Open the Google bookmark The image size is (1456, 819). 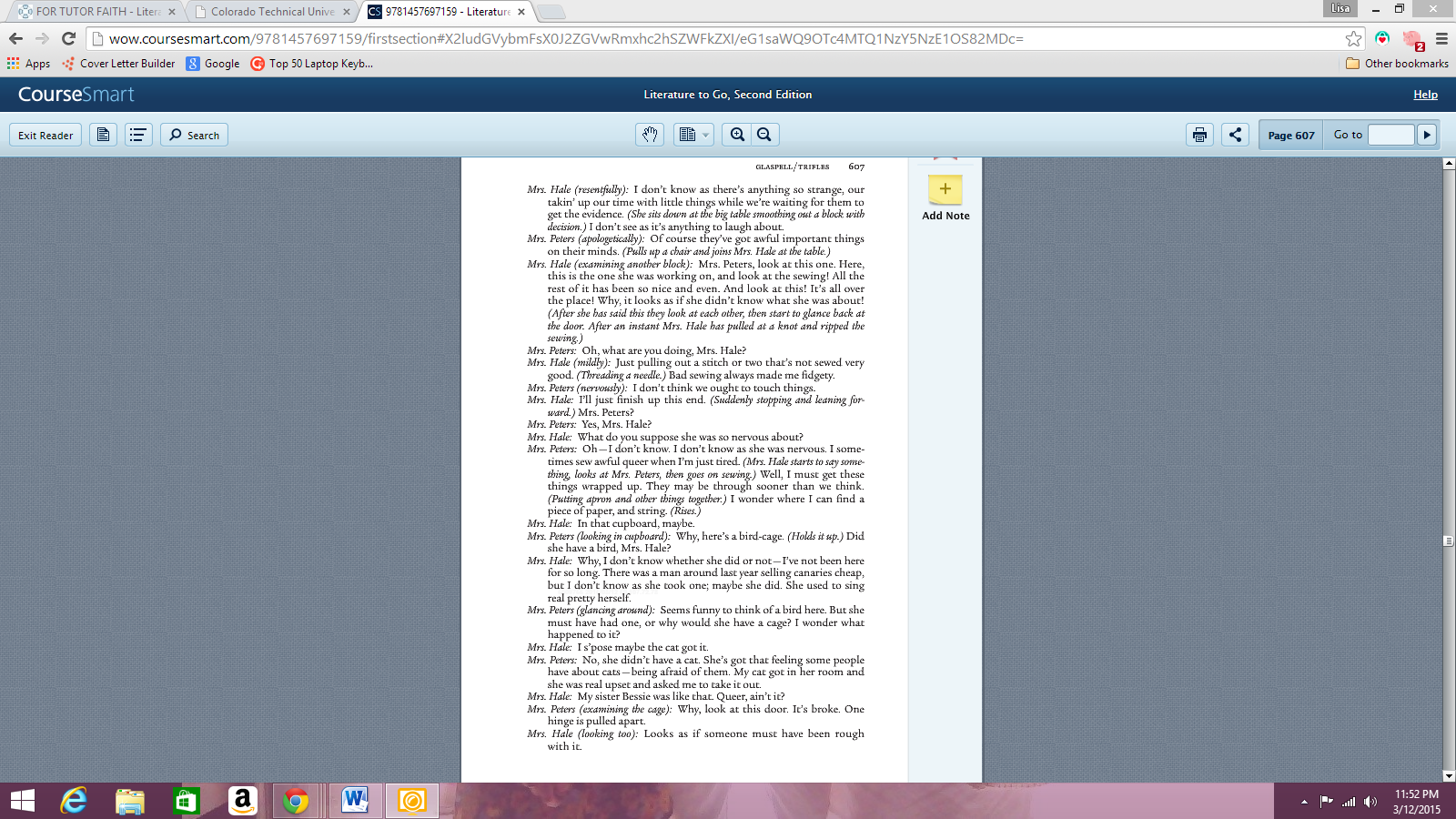[213, 64]
